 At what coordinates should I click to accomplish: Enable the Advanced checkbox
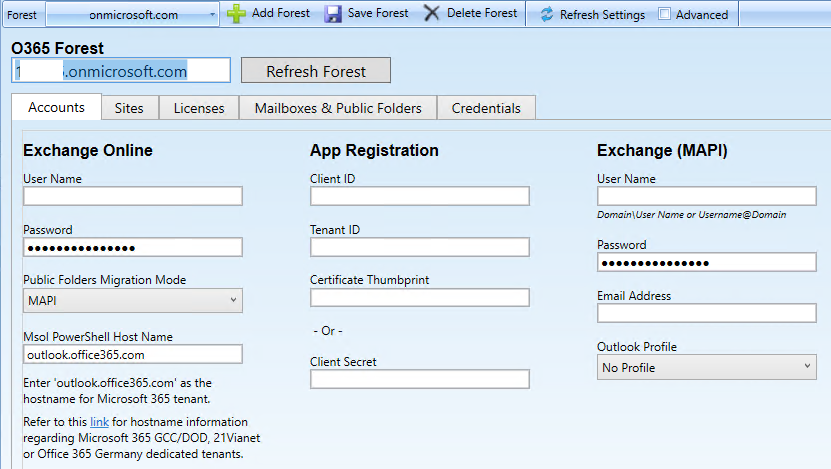pos(665,14)
